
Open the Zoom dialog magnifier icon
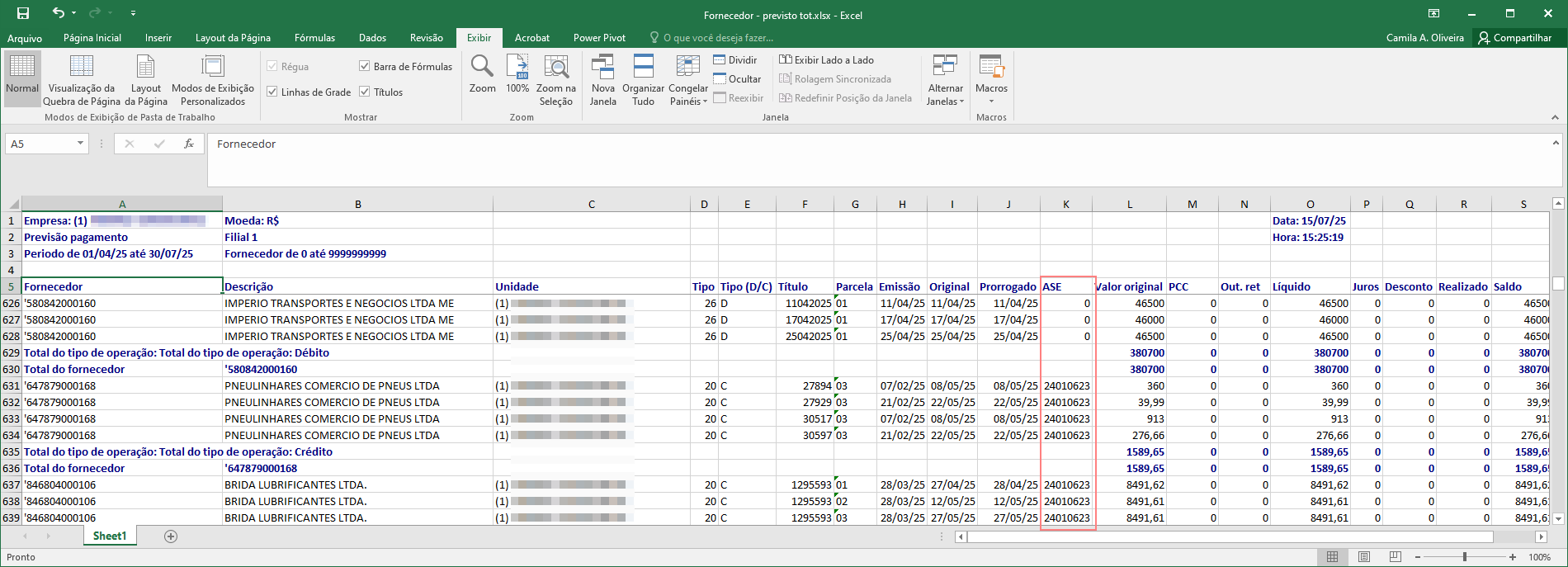(x=482, y=66)
